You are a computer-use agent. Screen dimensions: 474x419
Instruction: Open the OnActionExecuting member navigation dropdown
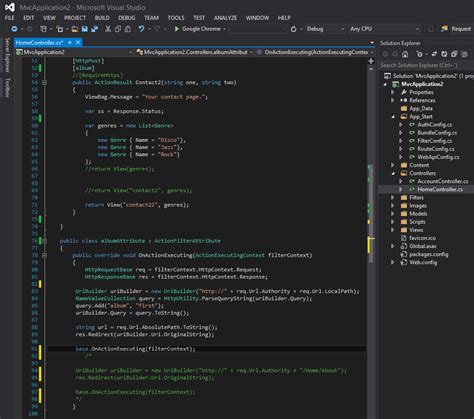tap(315, 52)
